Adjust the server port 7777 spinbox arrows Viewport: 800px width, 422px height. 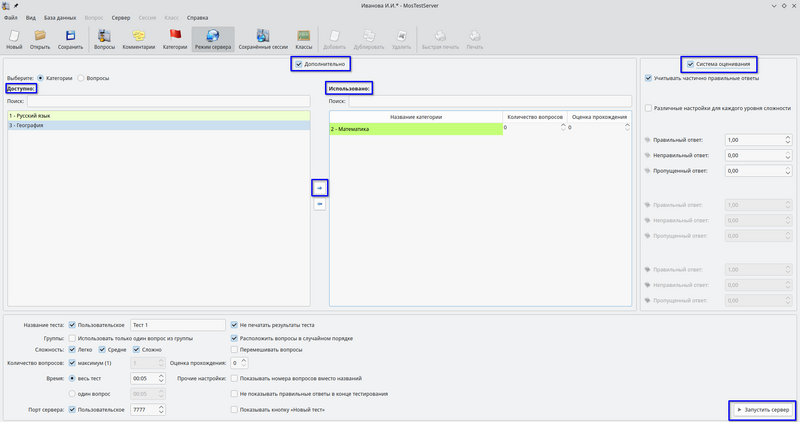point(162,409)
